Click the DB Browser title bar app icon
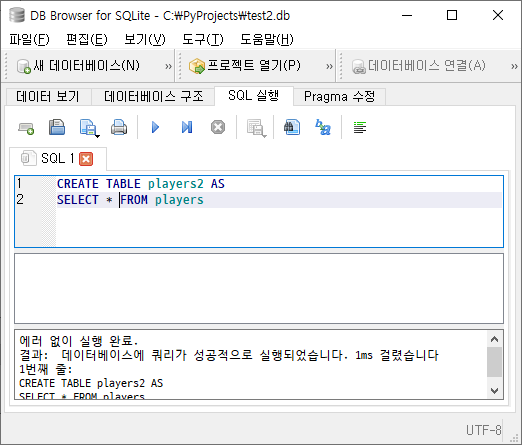This screenshot has height=445, width=522. pyautogui.click(x=17, y=15)
